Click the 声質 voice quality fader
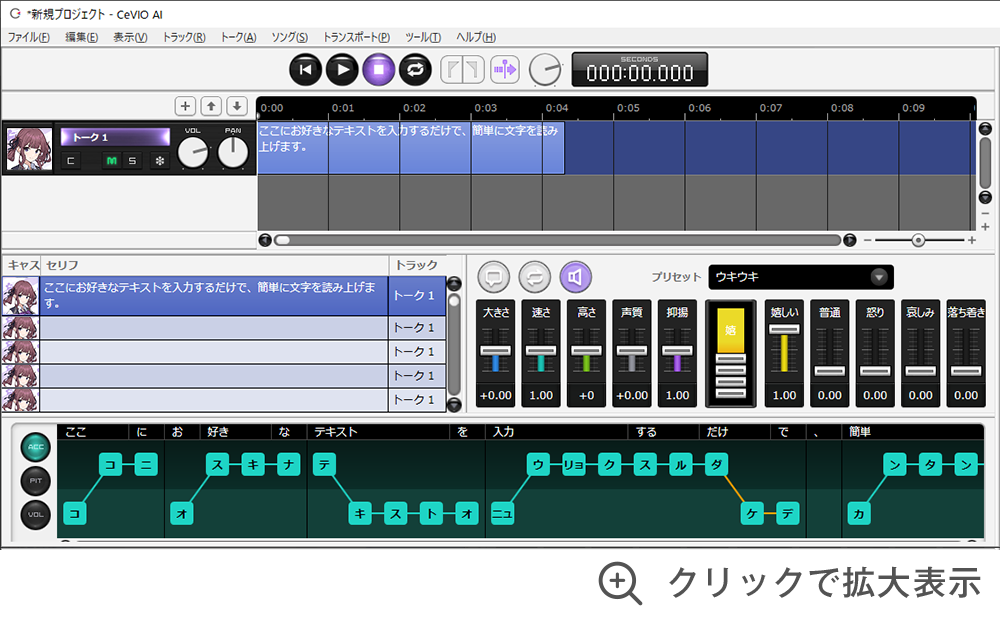 point(632,350)
